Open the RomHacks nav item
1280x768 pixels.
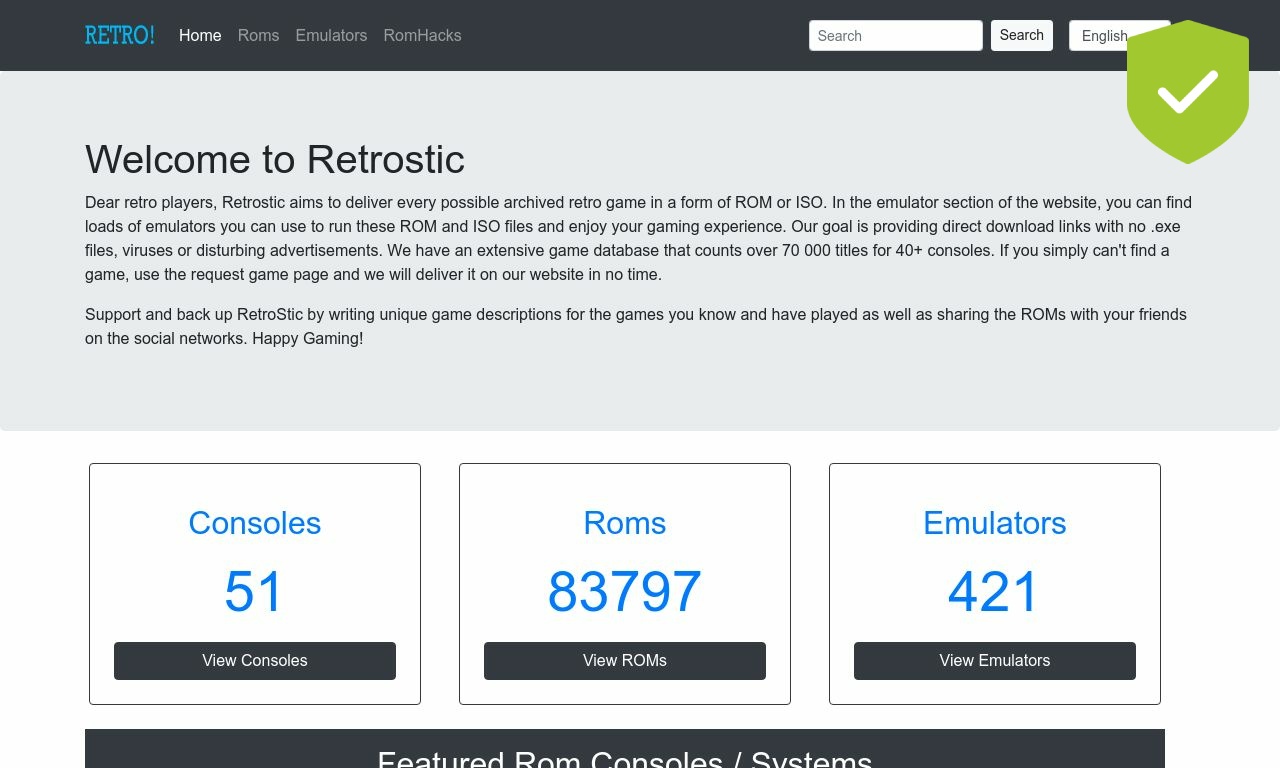point(422,35)
